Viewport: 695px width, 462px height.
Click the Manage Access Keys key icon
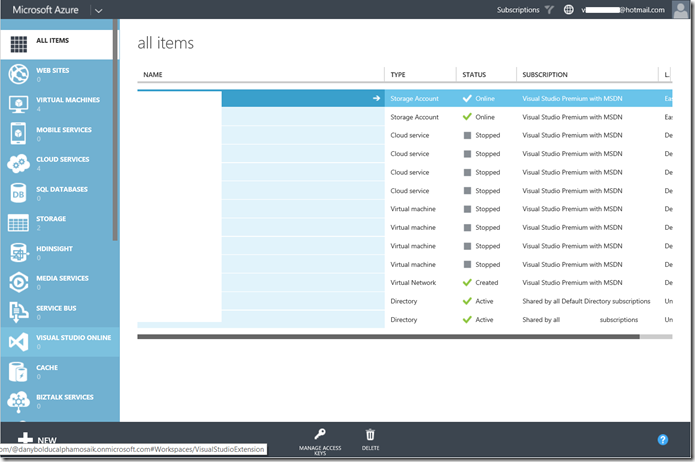click(x=320, y=434)
